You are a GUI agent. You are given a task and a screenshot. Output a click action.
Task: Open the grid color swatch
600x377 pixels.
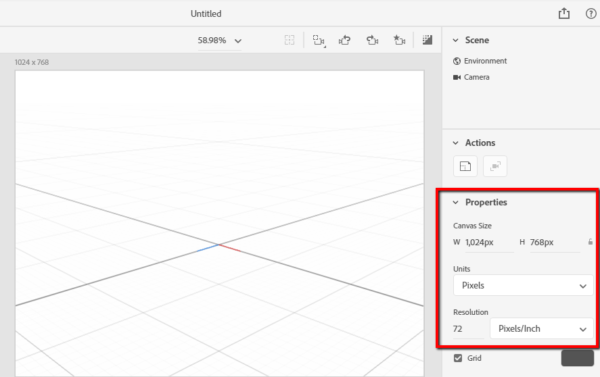577,358
